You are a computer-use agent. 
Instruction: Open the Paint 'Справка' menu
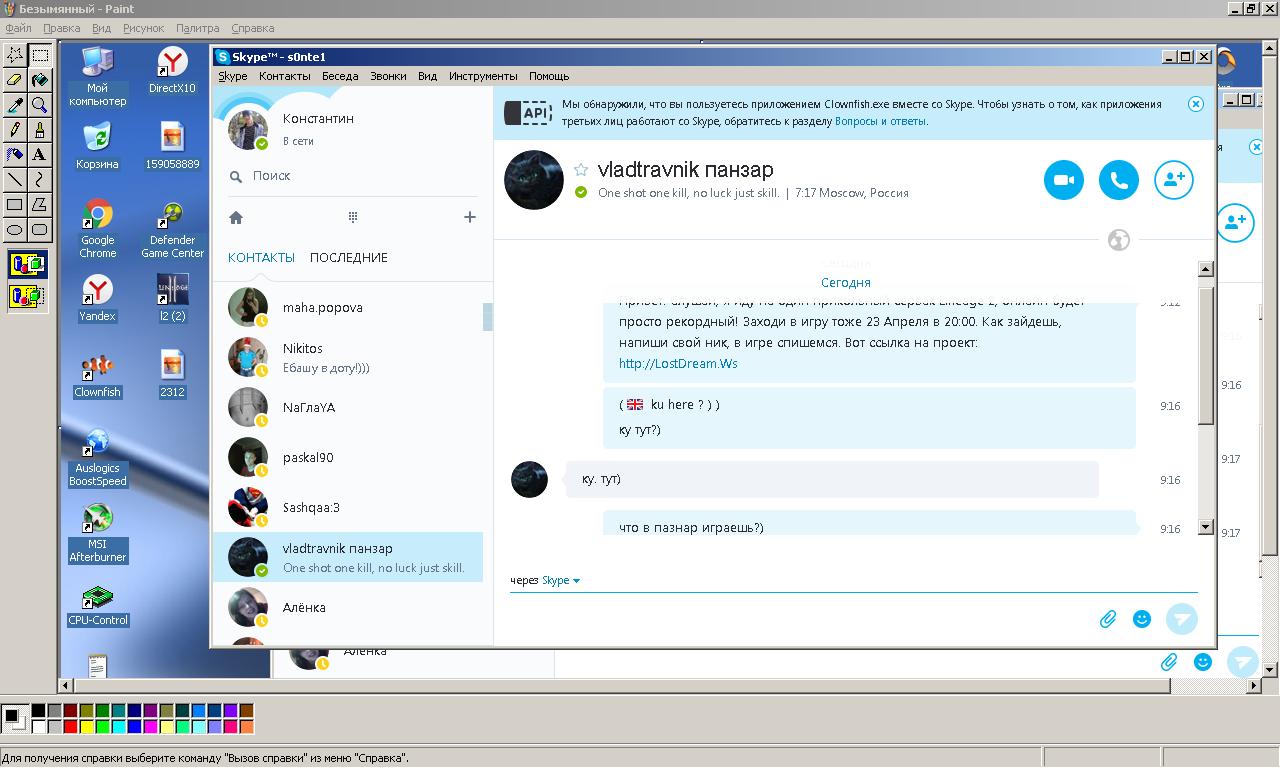click(x=252, y=28)
